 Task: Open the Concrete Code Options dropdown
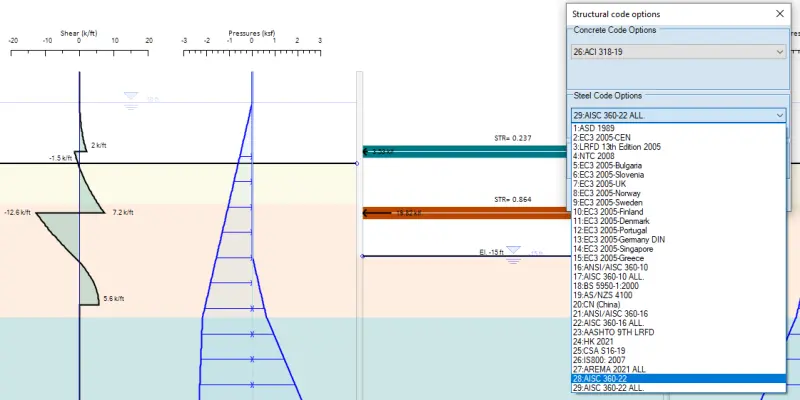[x=678, y=52]
